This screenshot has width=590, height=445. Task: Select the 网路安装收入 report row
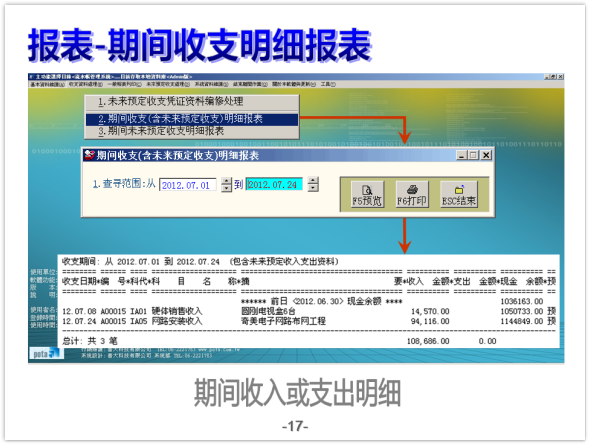click(309, 321)
